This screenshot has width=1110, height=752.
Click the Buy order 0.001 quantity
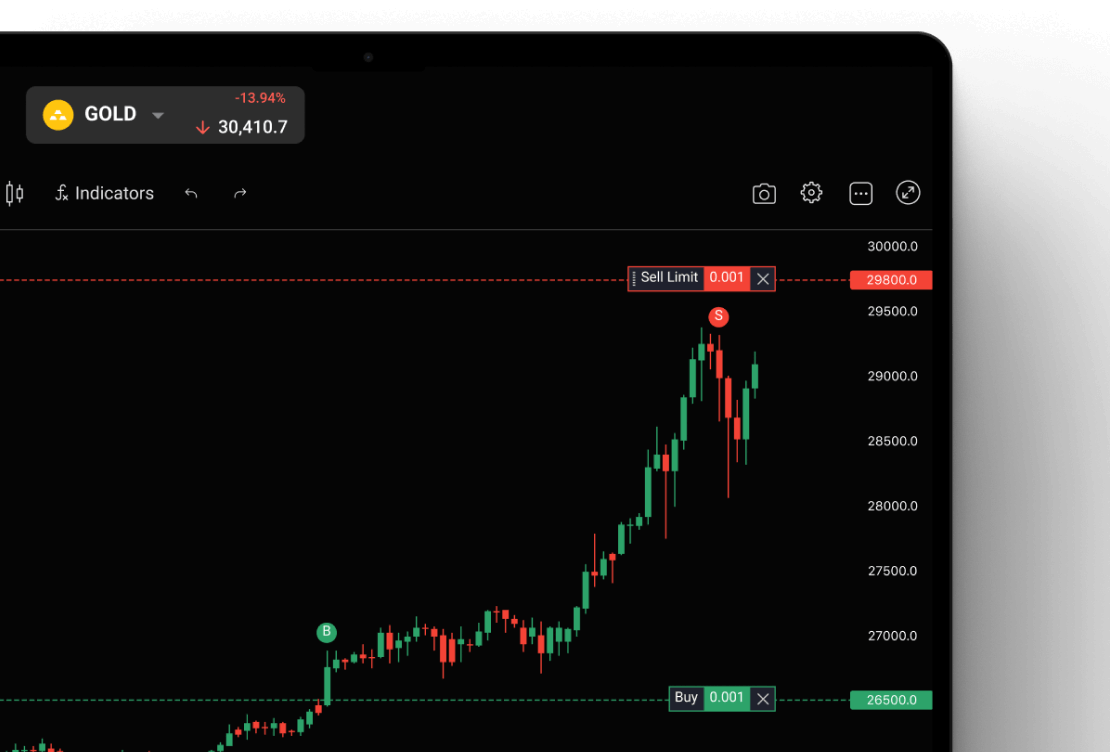point(727,698)
